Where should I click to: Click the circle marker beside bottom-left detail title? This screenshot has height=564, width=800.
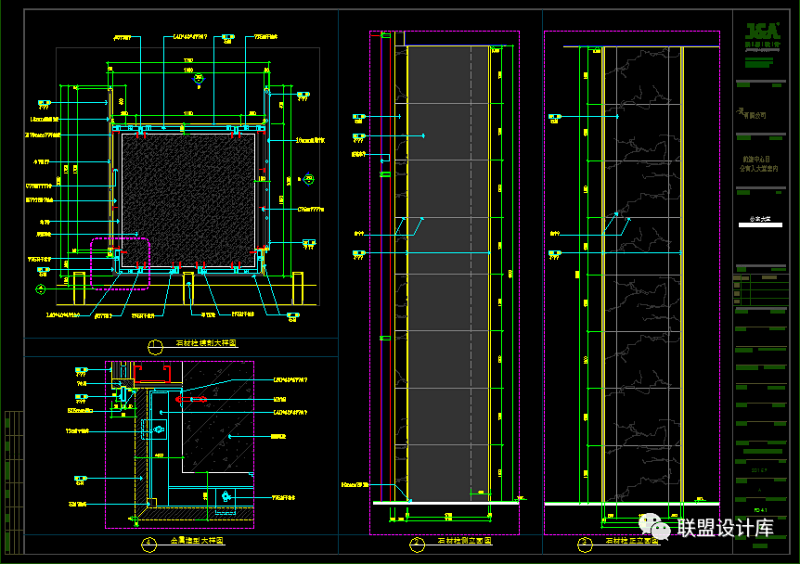point(148,545)
